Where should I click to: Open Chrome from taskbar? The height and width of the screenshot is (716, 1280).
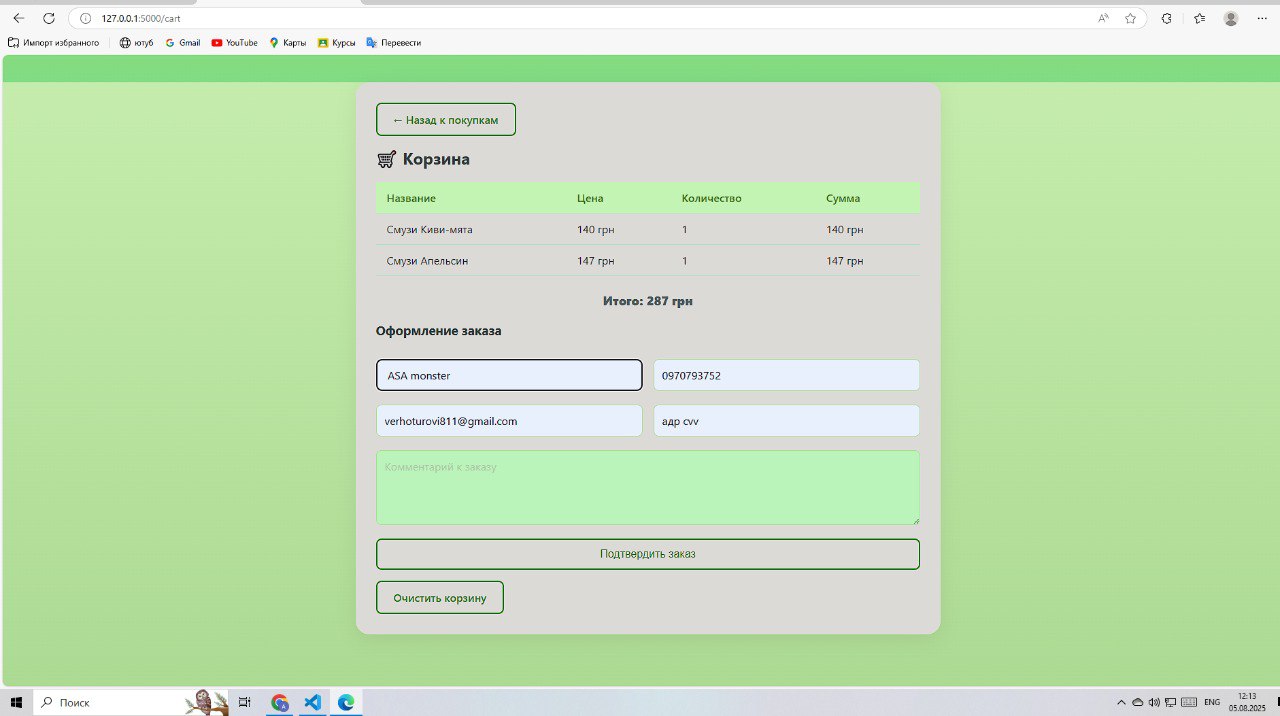pyautogui.click(x=279, y=702)
